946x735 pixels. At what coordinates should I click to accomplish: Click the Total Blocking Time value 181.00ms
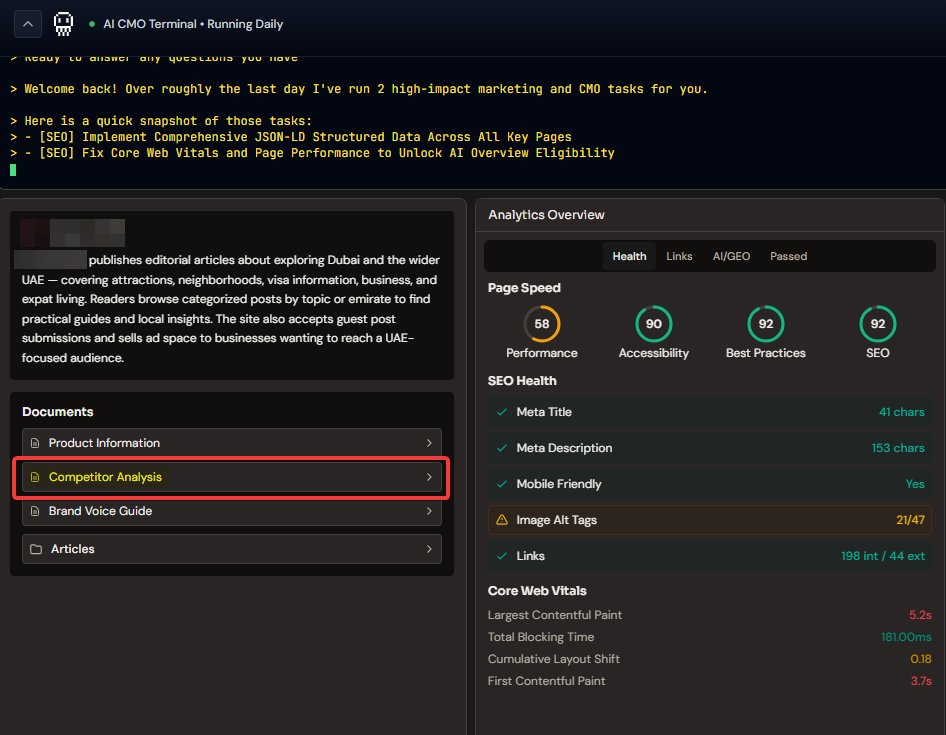click(906, 637)
